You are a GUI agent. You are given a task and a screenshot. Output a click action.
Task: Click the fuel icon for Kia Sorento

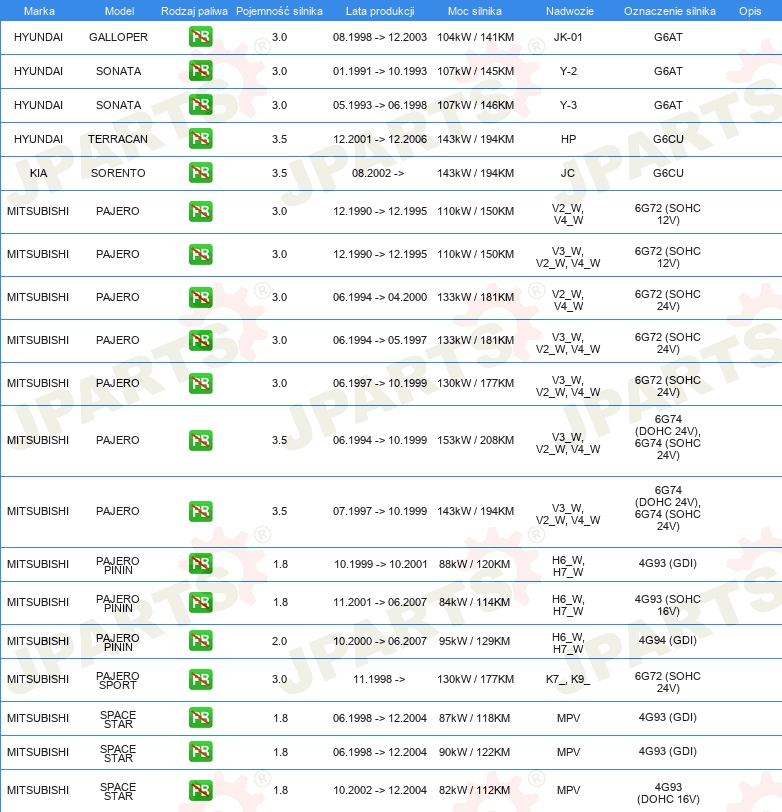pyautogui.click(x=200, y=173)
